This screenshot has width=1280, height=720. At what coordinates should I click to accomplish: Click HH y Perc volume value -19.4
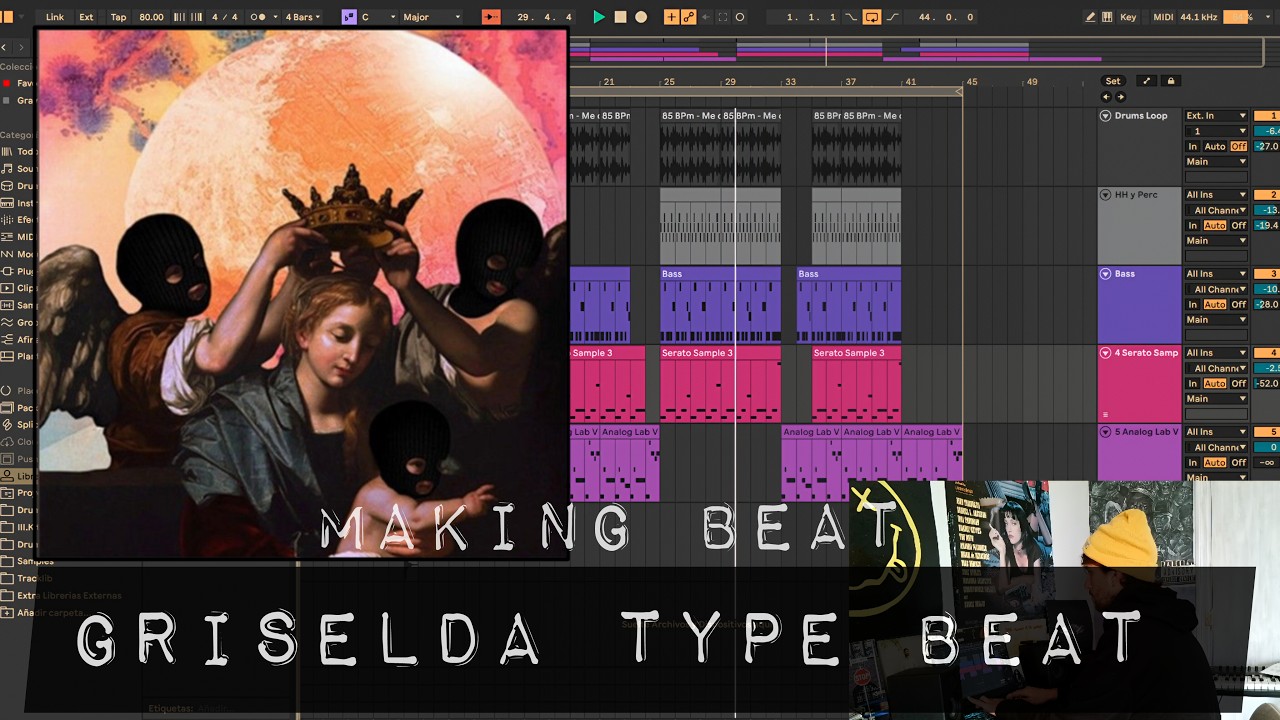[x=1268, y=225]
